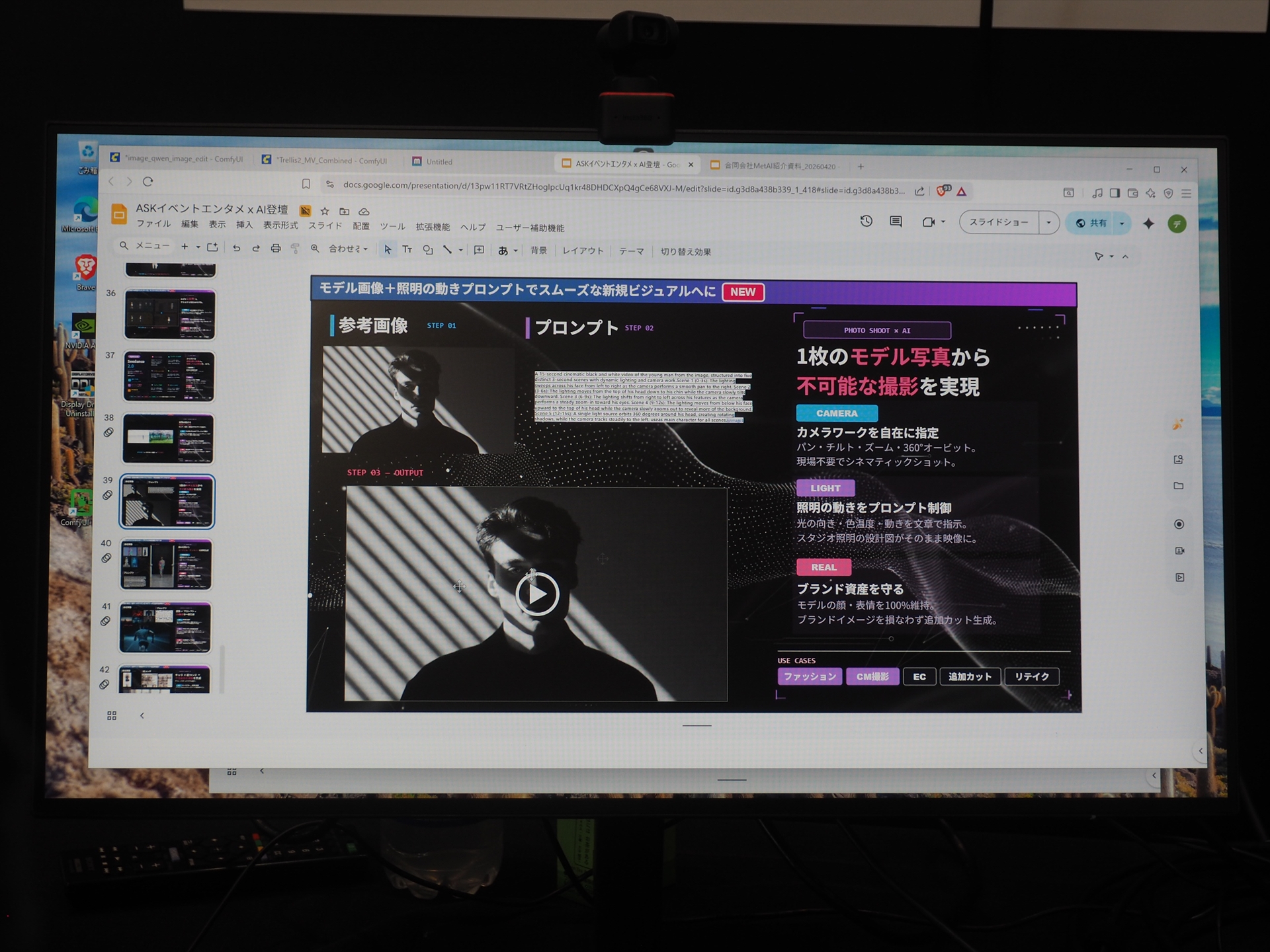Open version history clock icon
Screen dimensions: 1270x952
pyautogui.click(x=866, y=221)
